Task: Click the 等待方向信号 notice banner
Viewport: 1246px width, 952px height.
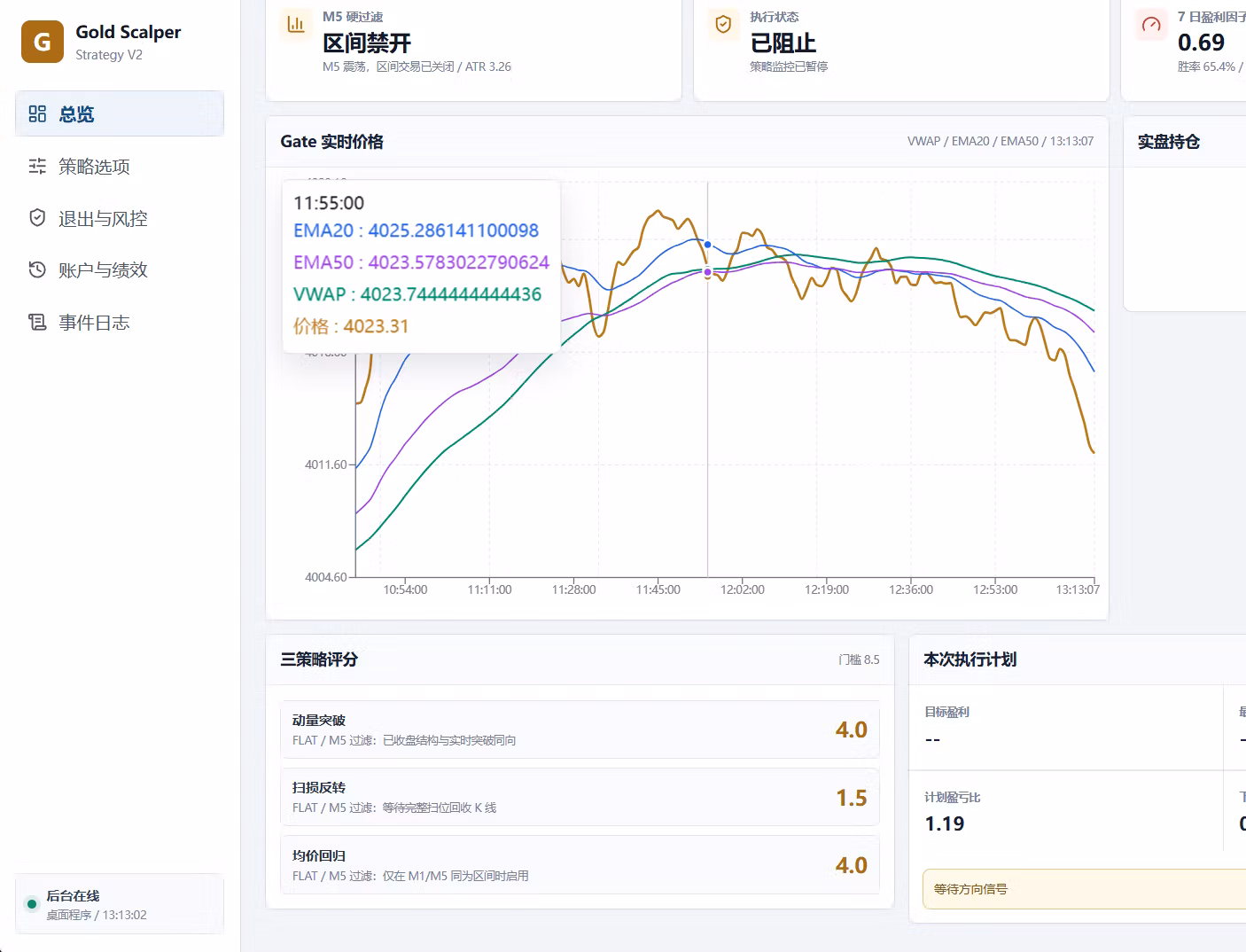Action: [1085, 889]
